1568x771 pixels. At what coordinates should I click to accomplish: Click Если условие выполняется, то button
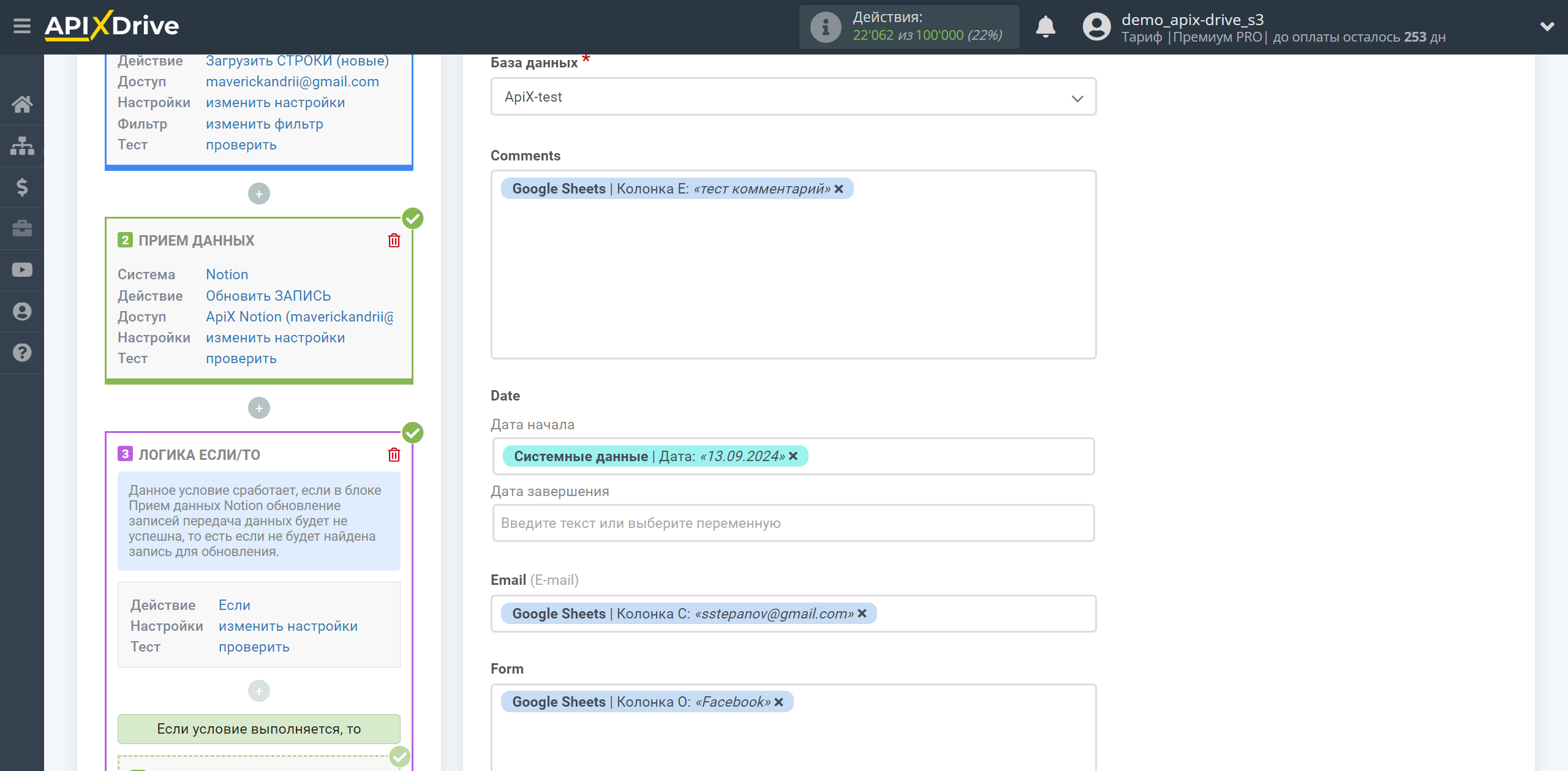click(x=259, y=729)
